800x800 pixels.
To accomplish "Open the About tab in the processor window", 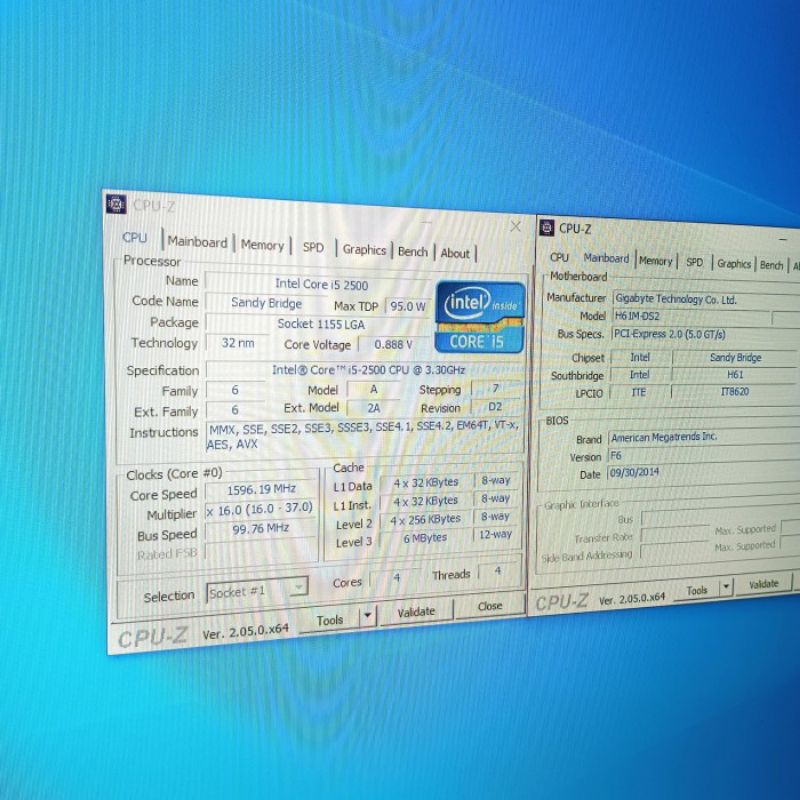I will click(x=455, y=254).
